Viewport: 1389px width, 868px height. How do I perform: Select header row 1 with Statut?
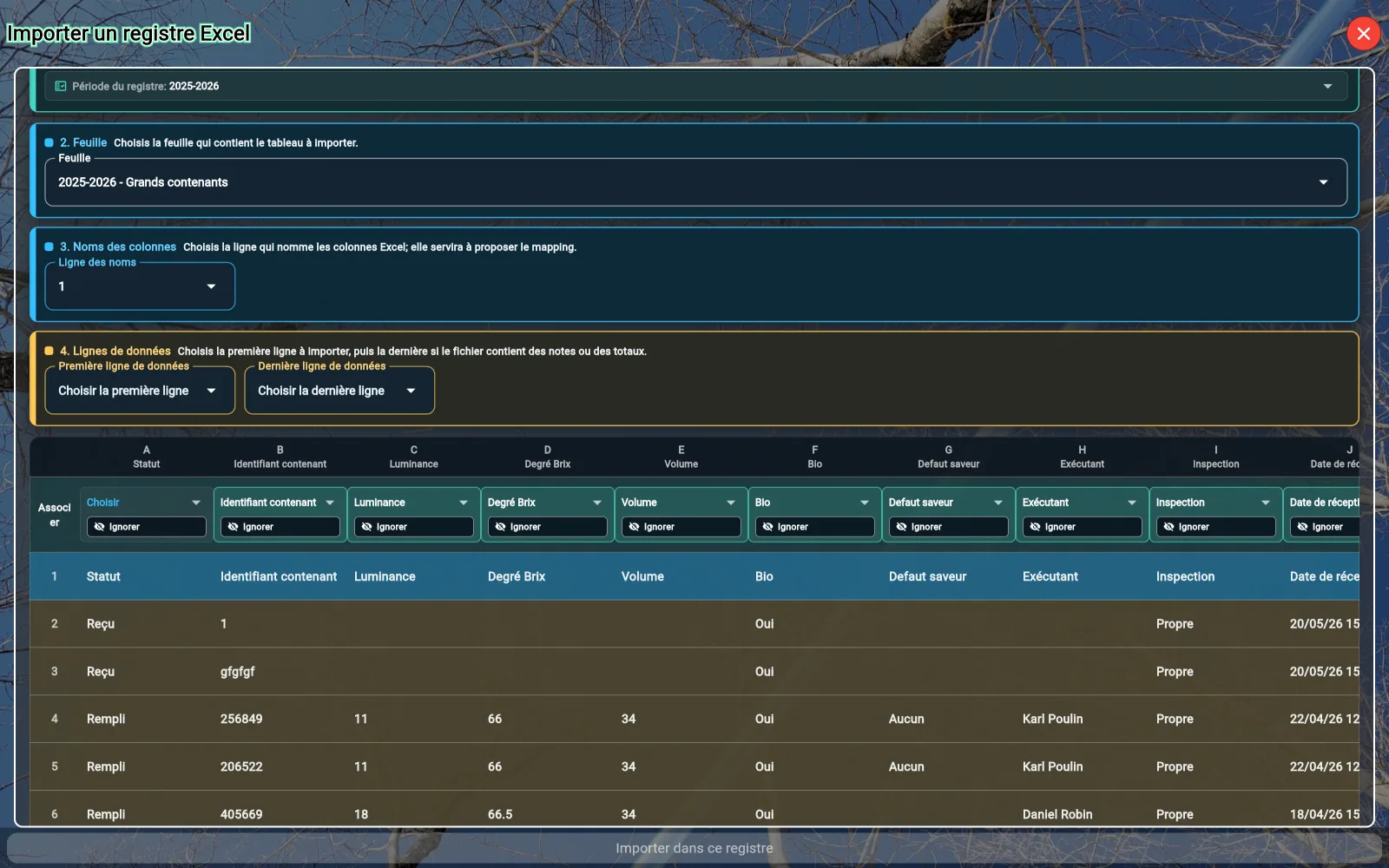pos(694,576)
